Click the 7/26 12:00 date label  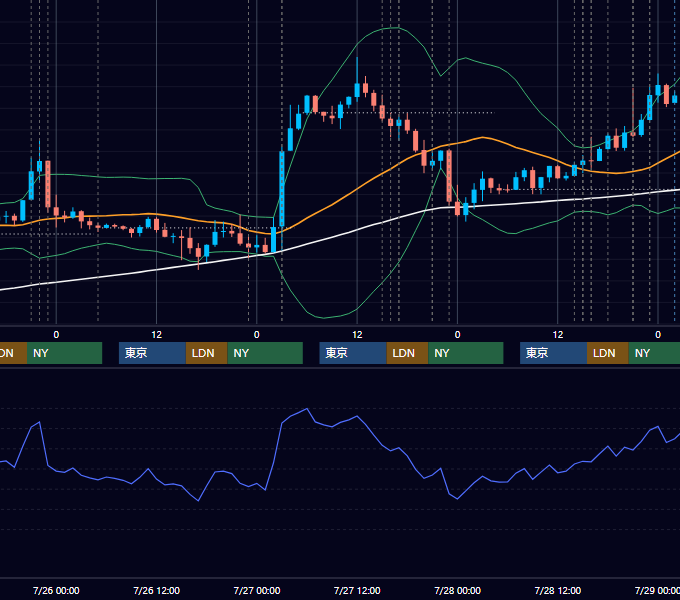pyautogui.click(x=157, y=590)
